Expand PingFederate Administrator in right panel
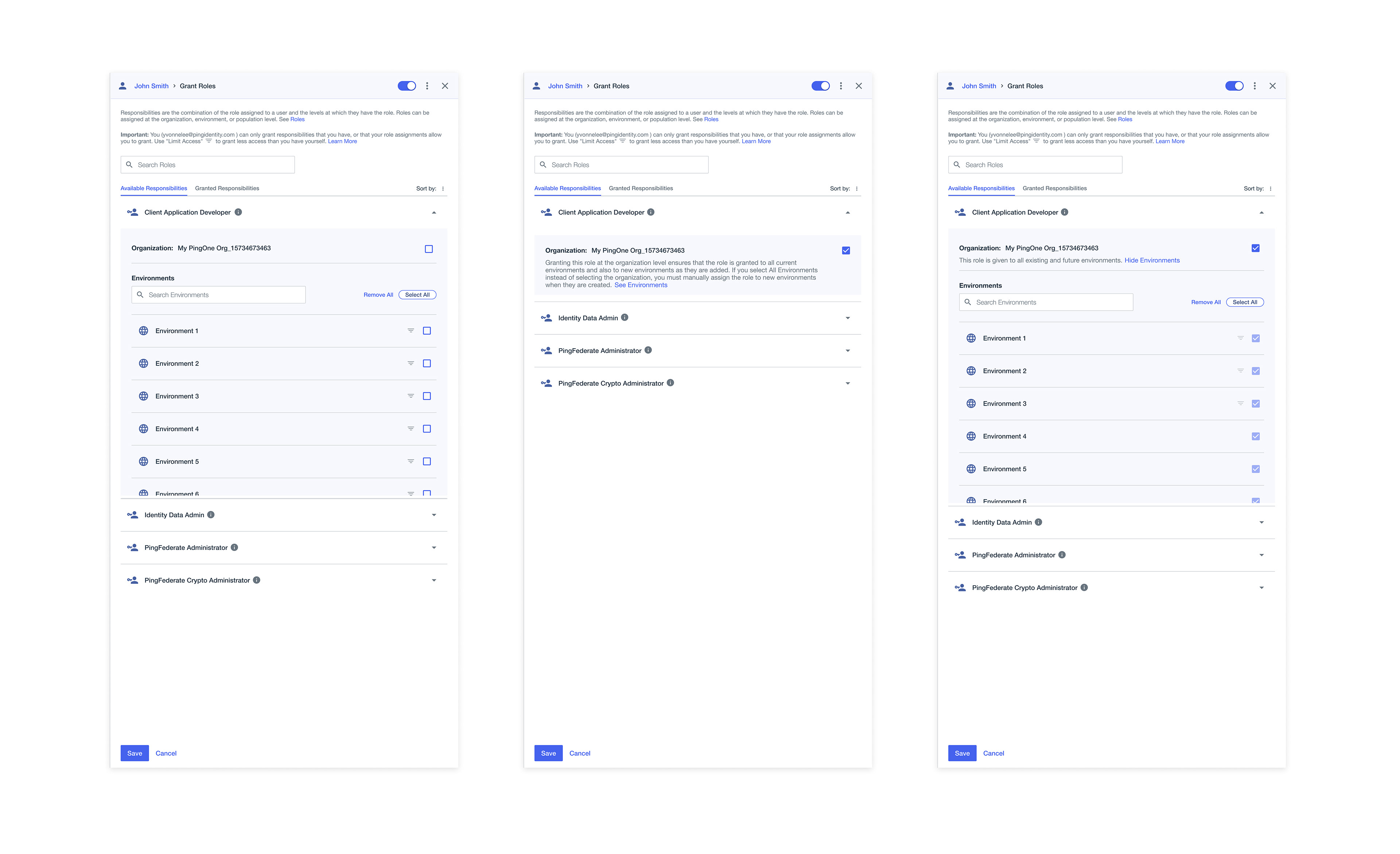 click(1261, 555)
